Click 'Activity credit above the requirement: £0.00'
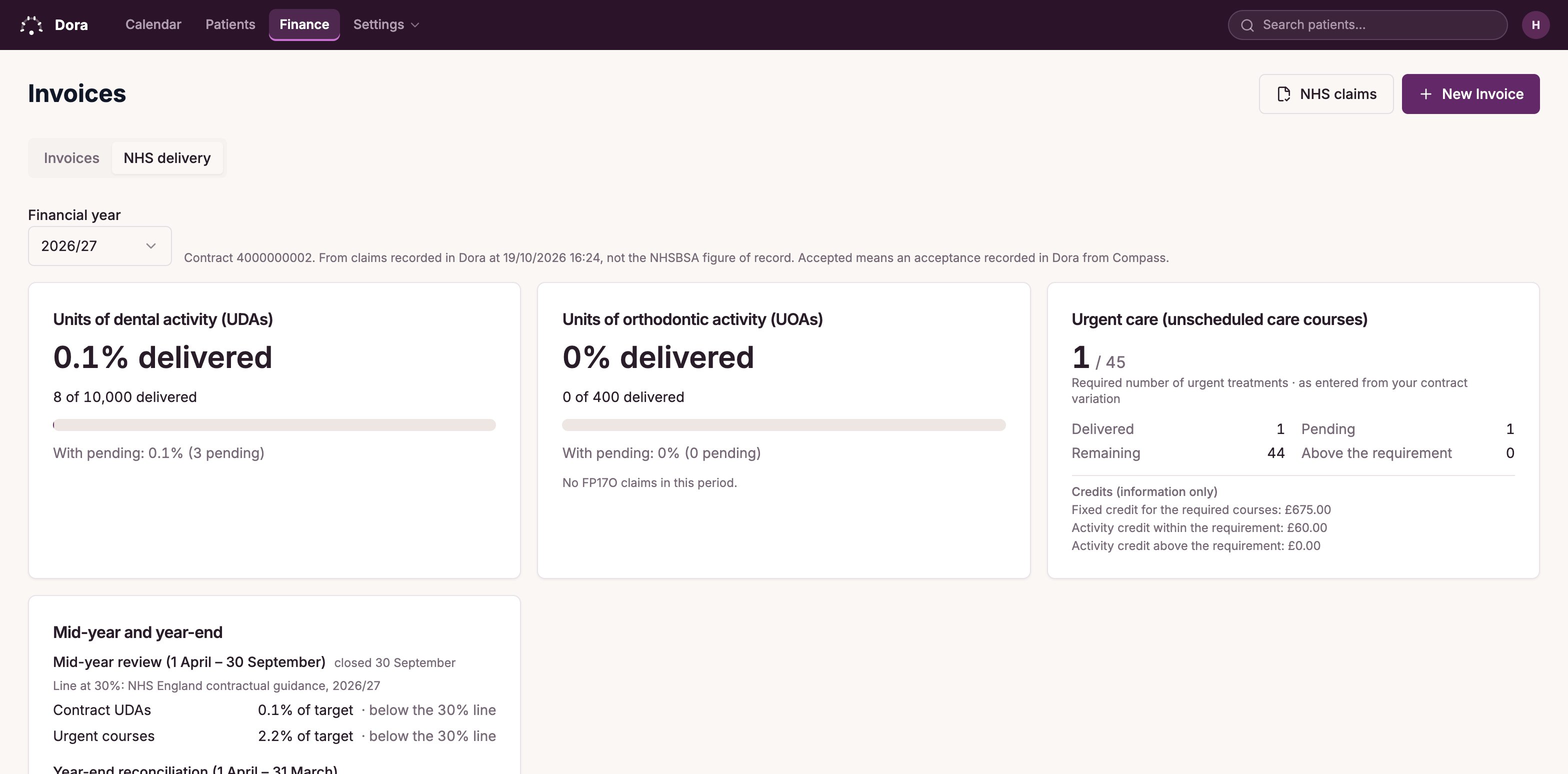1568x774 pixels. click(1196, 546)
